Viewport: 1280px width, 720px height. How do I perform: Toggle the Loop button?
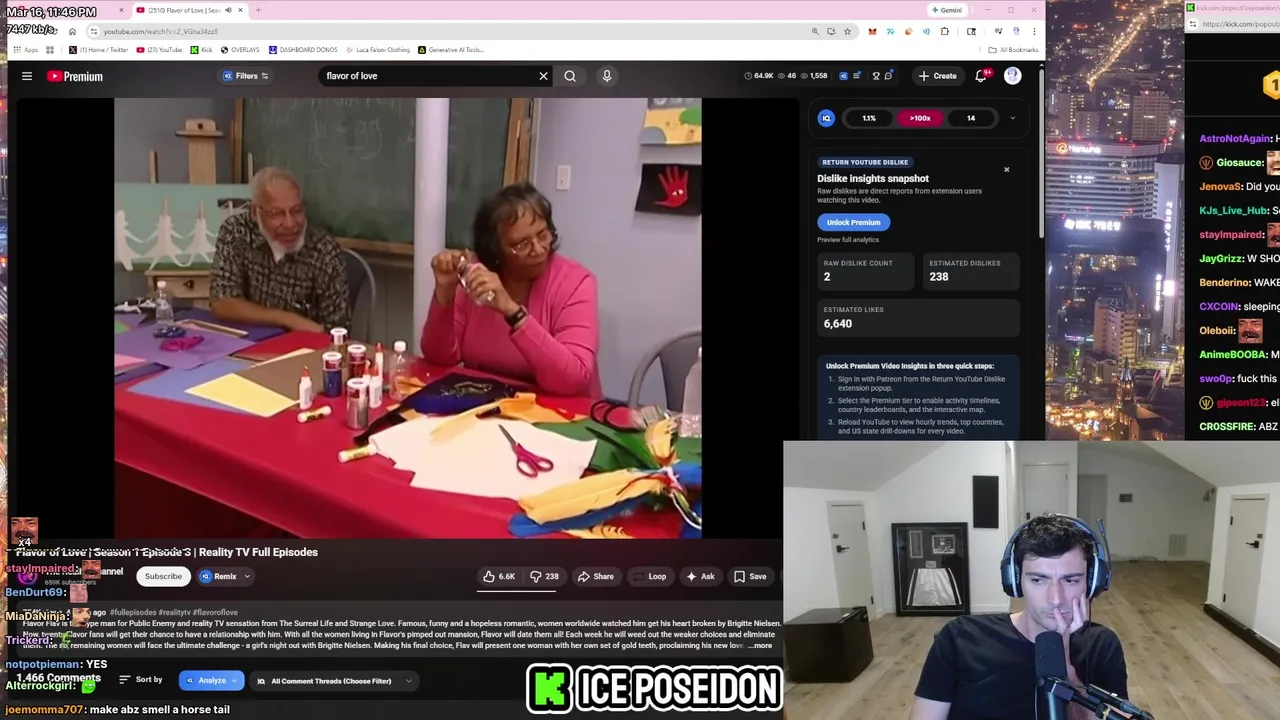click(x=650, y=576)
